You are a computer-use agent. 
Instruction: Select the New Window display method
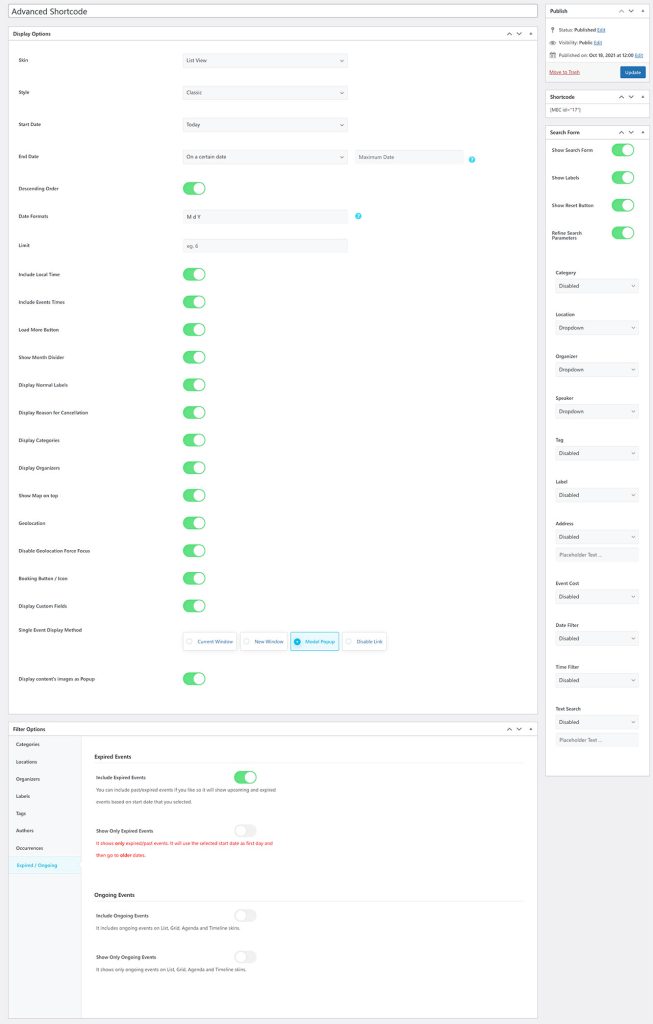pyautogui.click(x=263, y=641)
